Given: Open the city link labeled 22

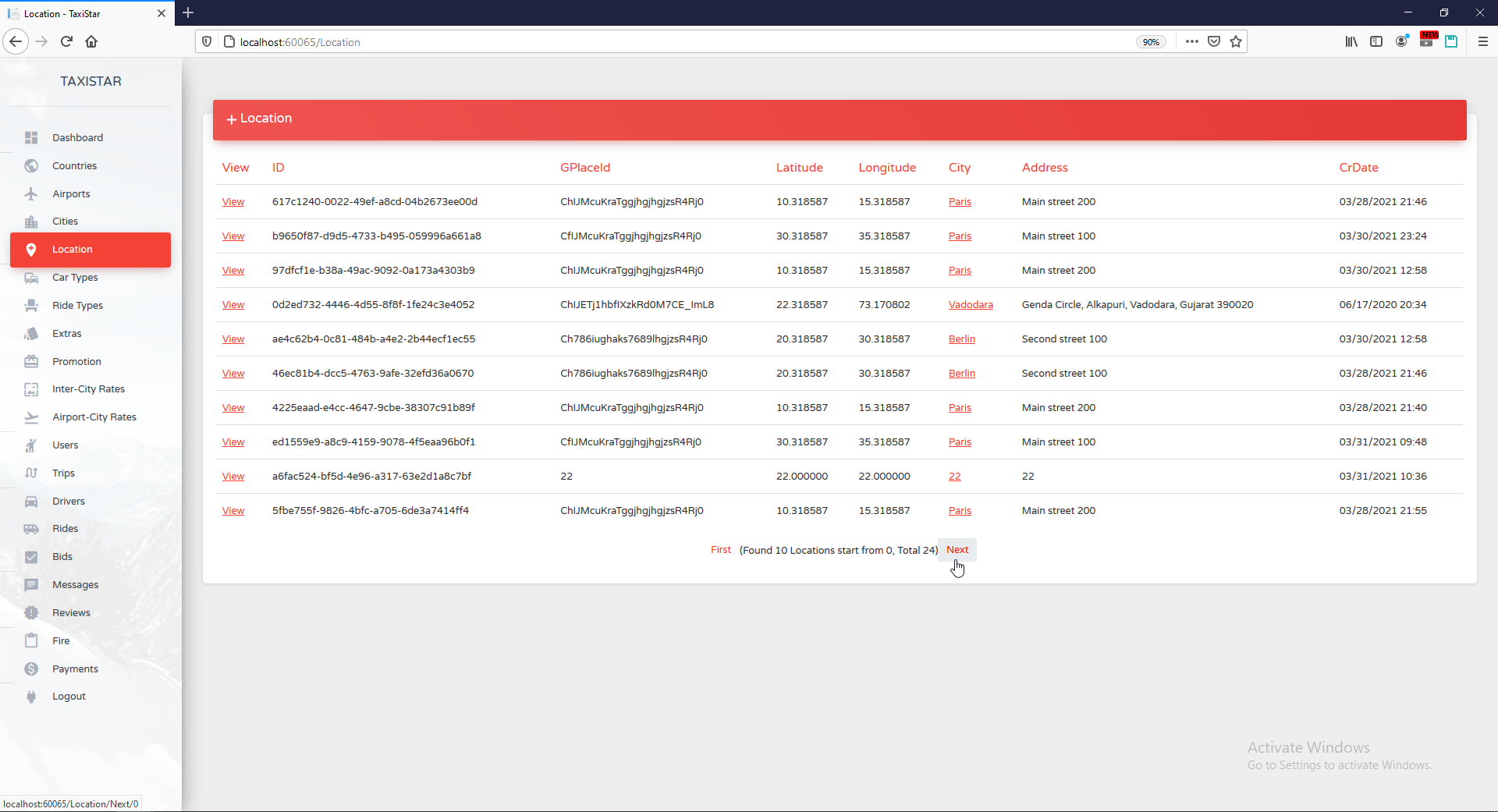Looking at the screenshot, I should point(955,477).
